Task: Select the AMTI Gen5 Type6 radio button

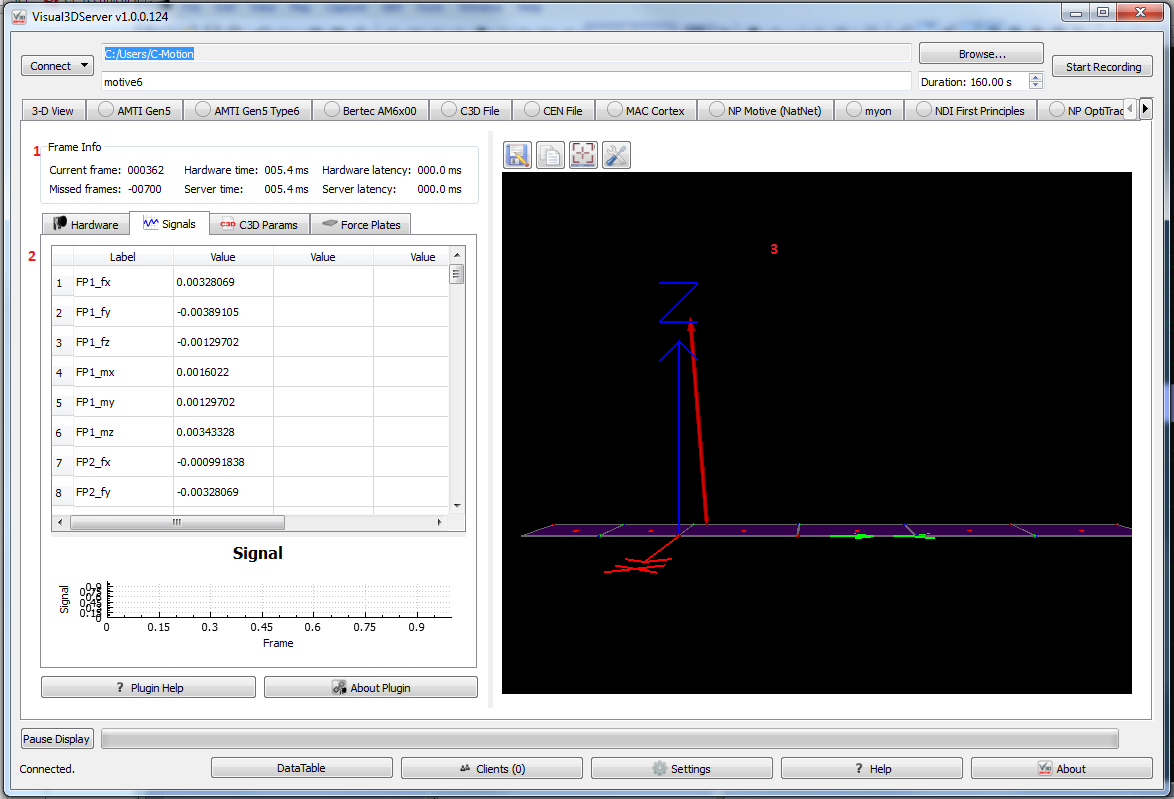Action: tap(202, 109)
